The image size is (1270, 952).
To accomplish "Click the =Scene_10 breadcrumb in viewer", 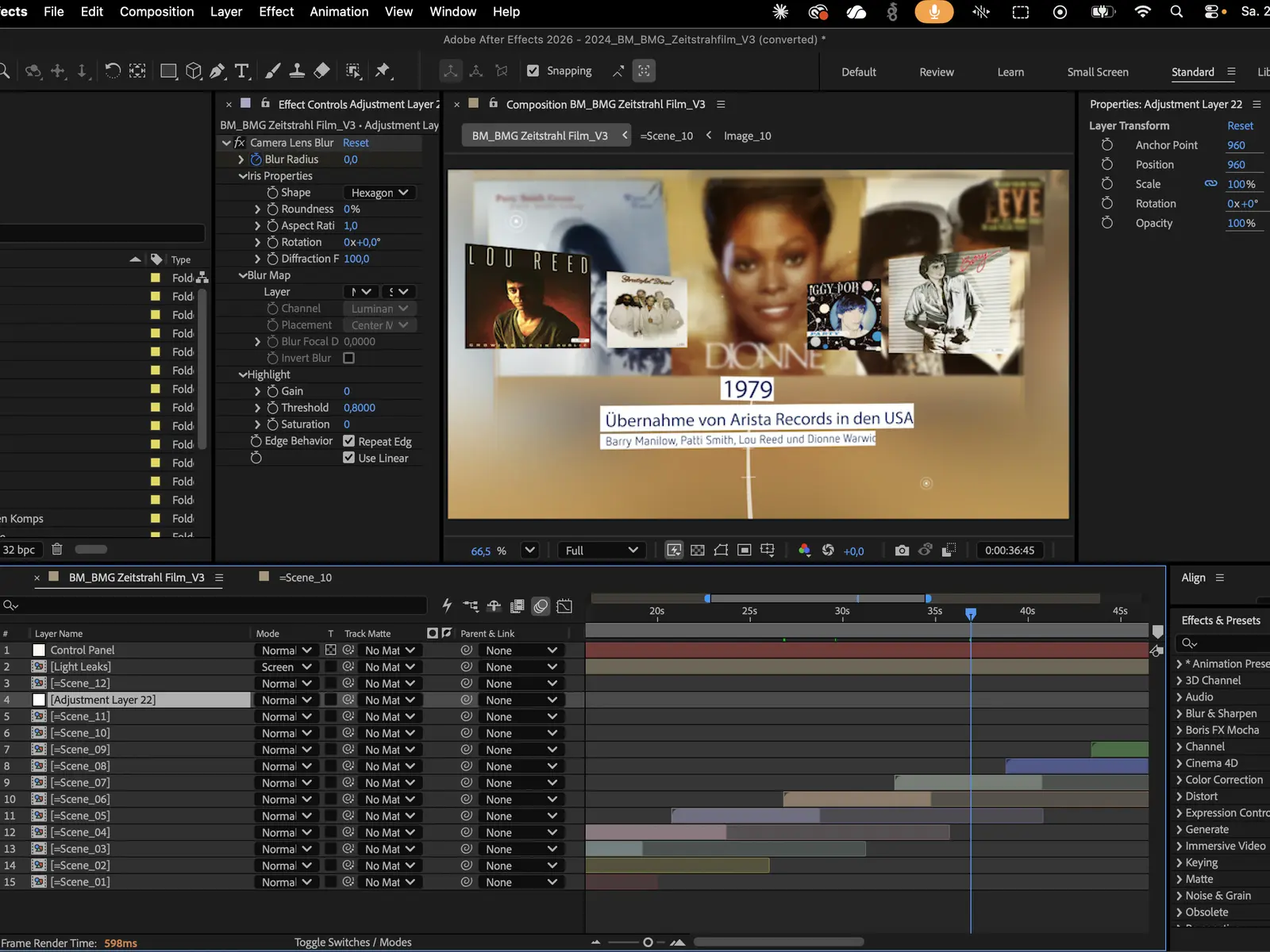I will click(x=667, y=136).
